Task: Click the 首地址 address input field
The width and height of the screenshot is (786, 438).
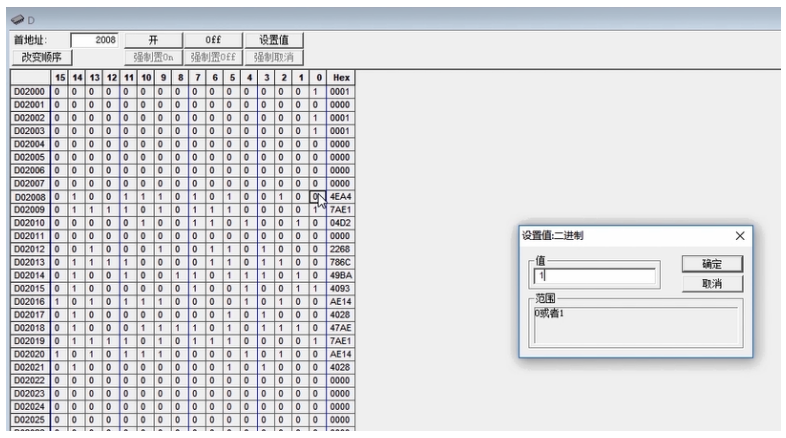Action: pos(95,40)
